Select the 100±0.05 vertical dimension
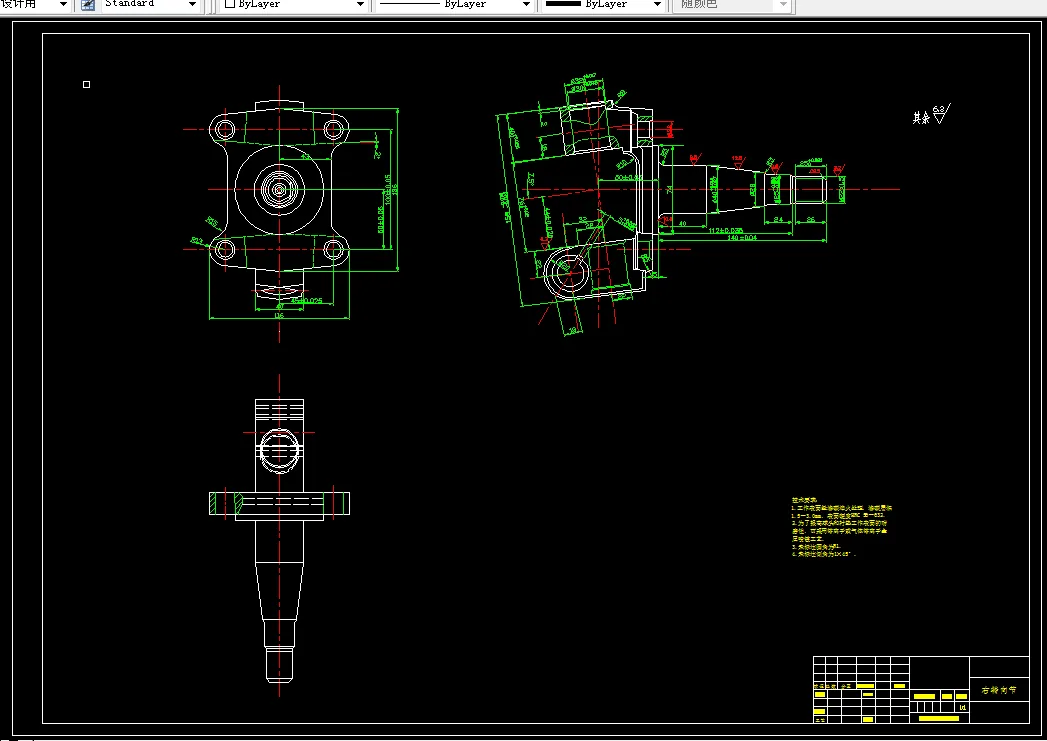This screenshot has width=1047, height=741. click(387, 190)
